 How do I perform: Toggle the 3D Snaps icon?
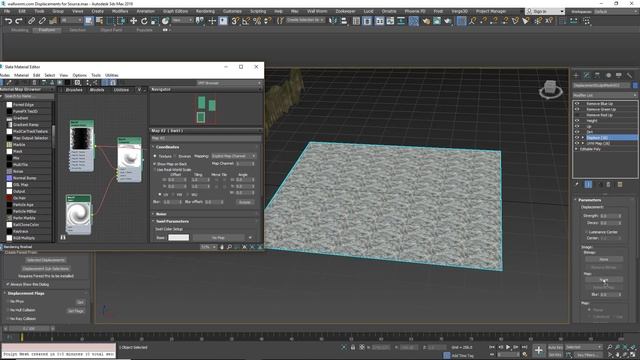point(235,21)
